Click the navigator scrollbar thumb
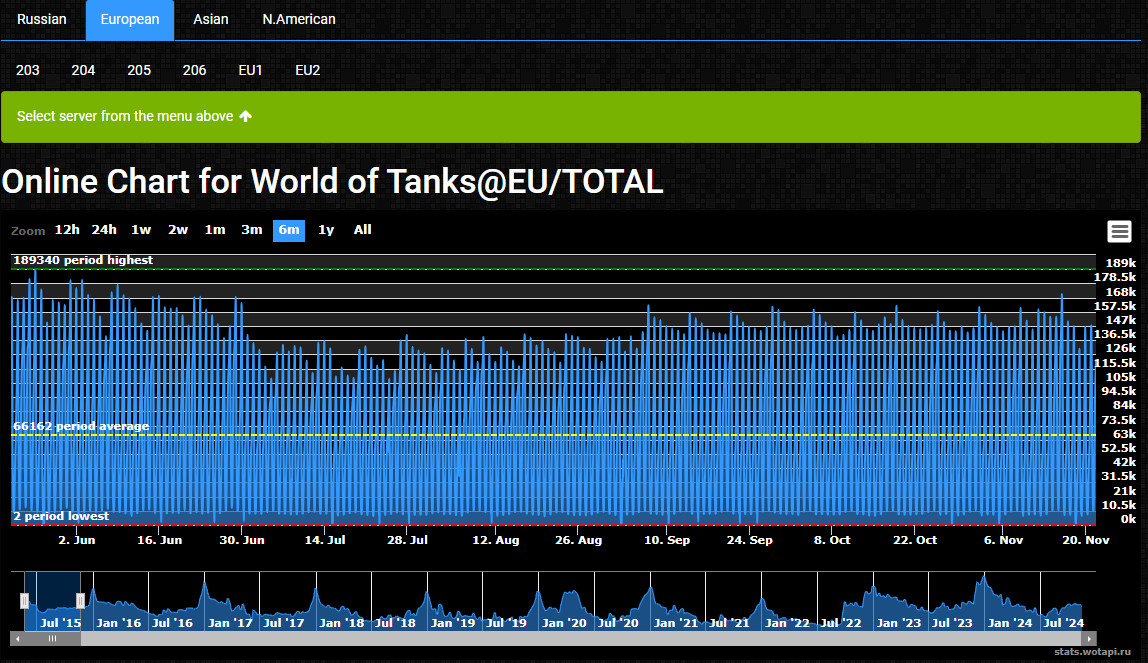The image size is (1148, 663). [x=52, y=638]
